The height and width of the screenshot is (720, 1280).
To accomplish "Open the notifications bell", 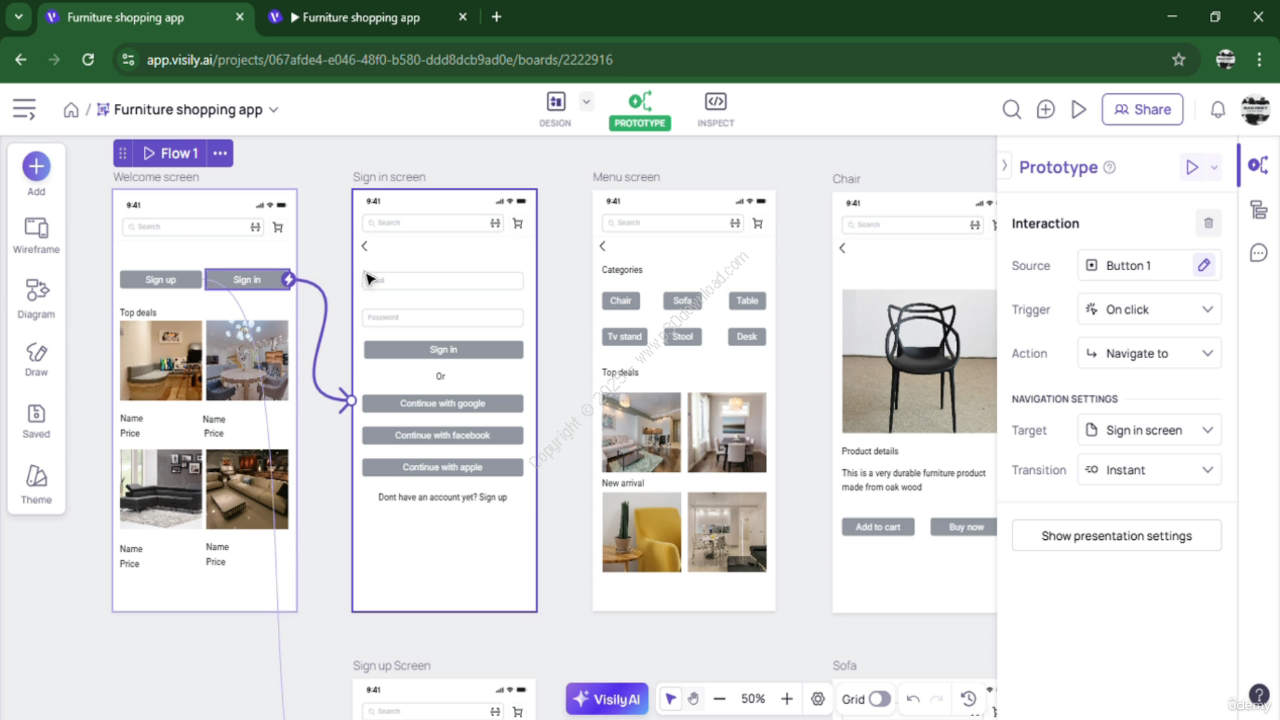I will [1218, 110].
